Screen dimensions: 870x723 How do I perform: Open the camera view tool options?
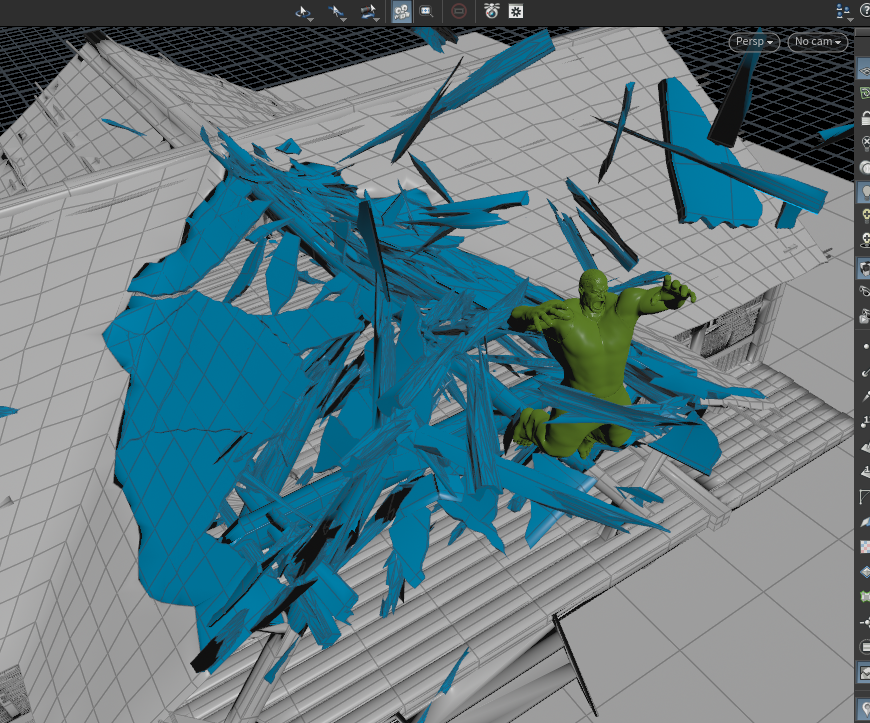368,12
